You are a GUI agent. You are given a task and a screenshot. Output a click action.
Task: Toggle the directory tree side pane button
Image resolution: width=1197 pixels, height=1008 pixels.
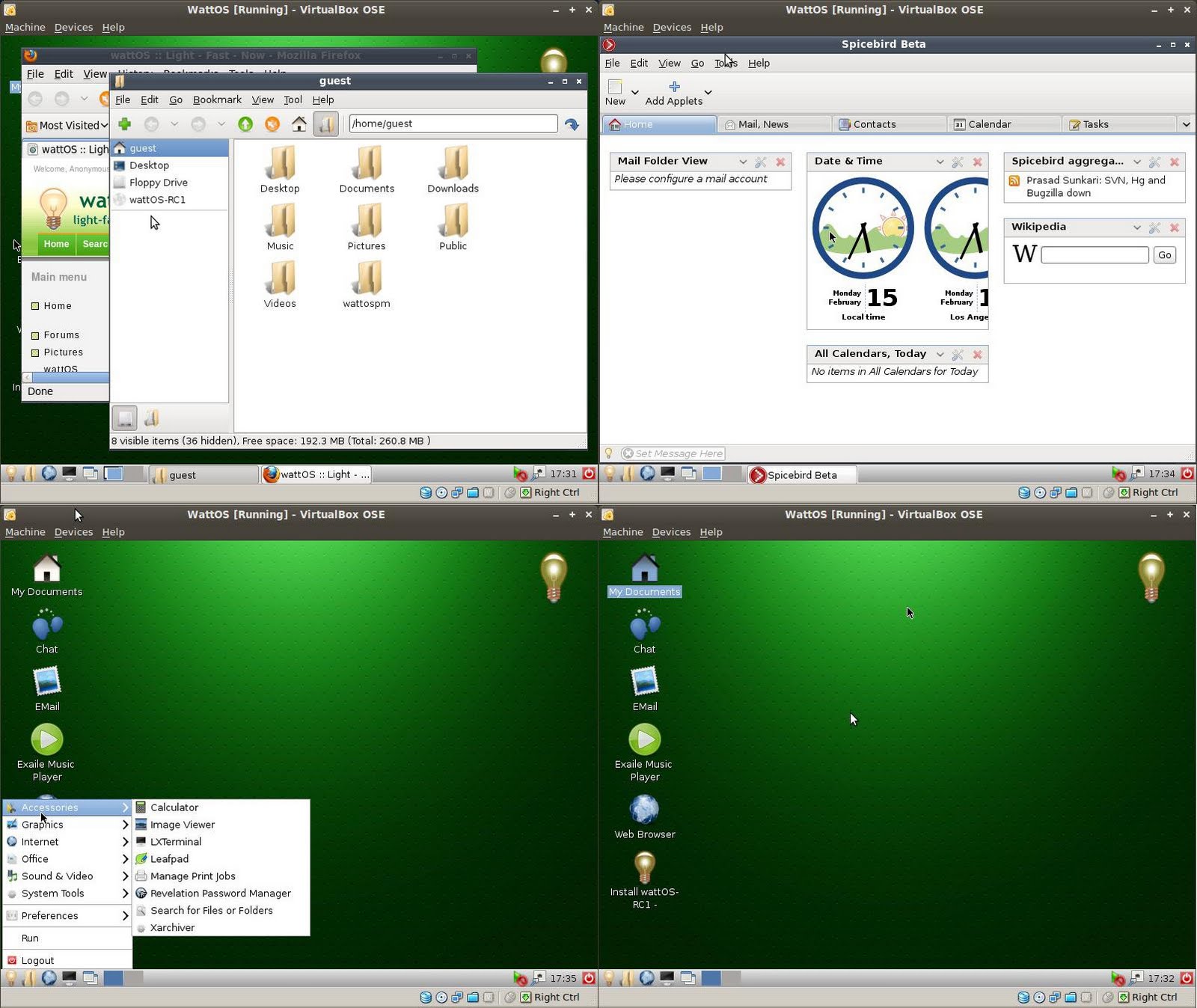pyautogui.click(x=152, y=418)
